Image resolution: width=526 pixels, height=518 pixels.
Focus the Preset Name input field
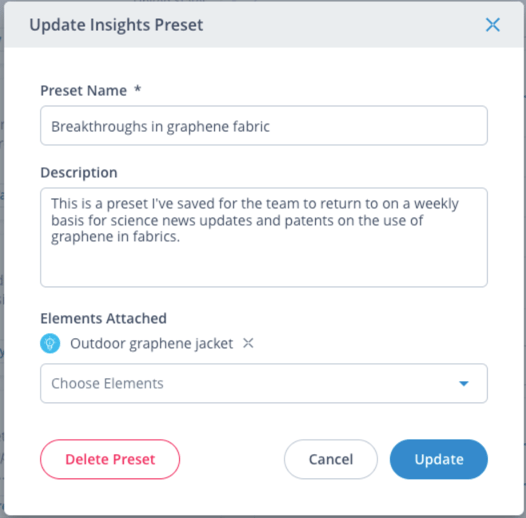[264, 125]
